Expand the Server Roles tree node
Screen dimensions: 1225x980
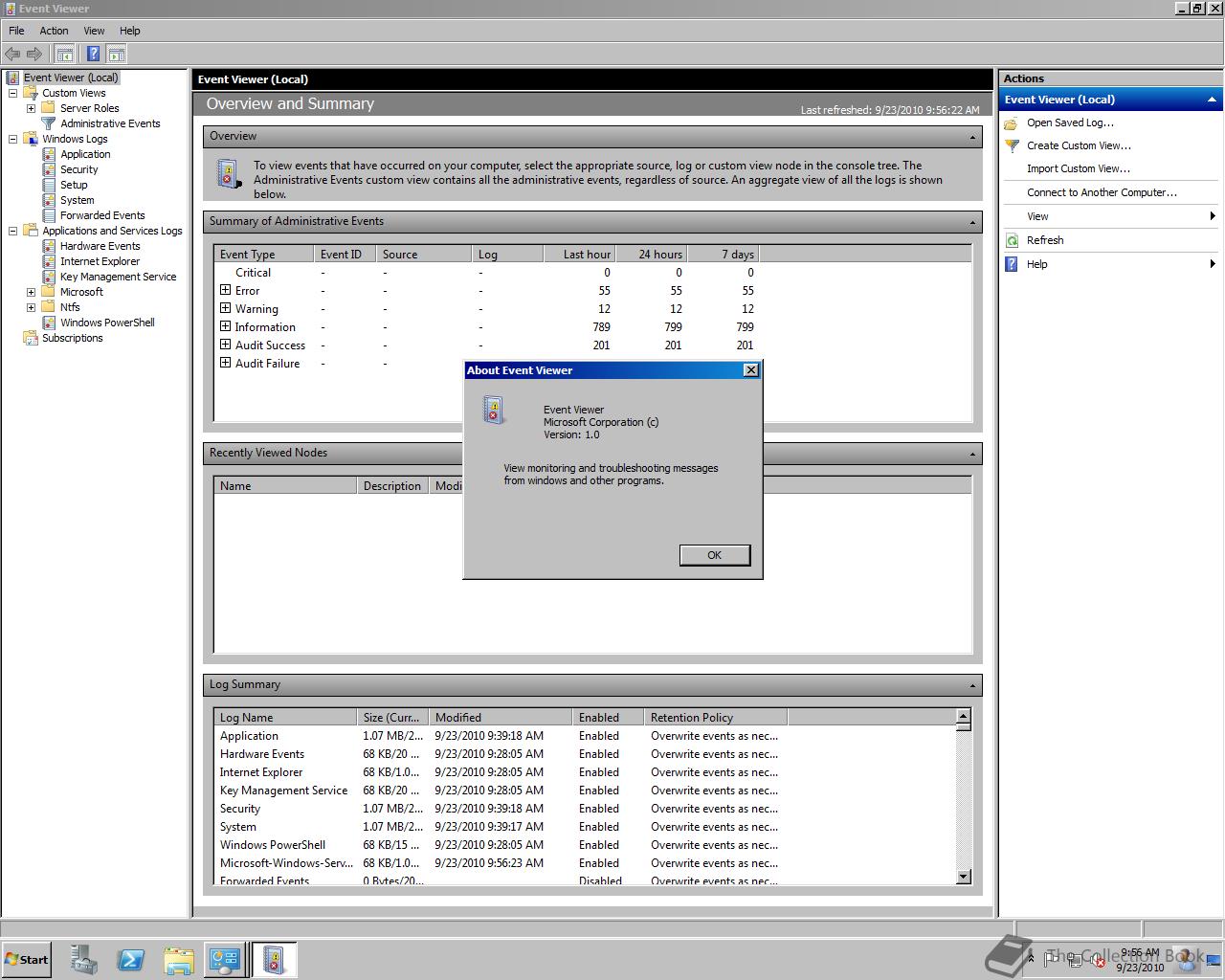(x=31, y=108)
